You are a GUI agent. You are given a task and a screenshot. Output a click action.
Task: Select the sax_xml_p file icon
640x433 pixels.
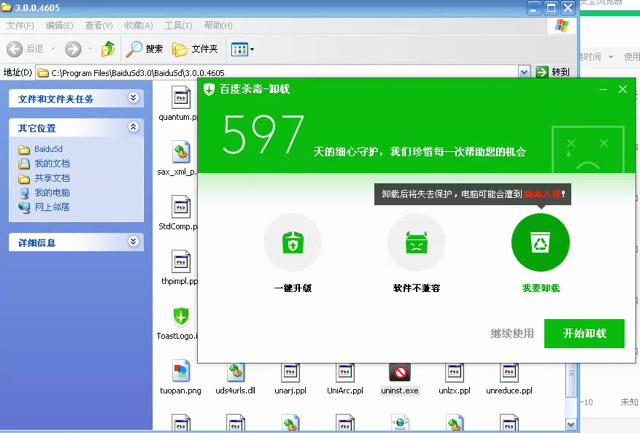pos(181,152)
